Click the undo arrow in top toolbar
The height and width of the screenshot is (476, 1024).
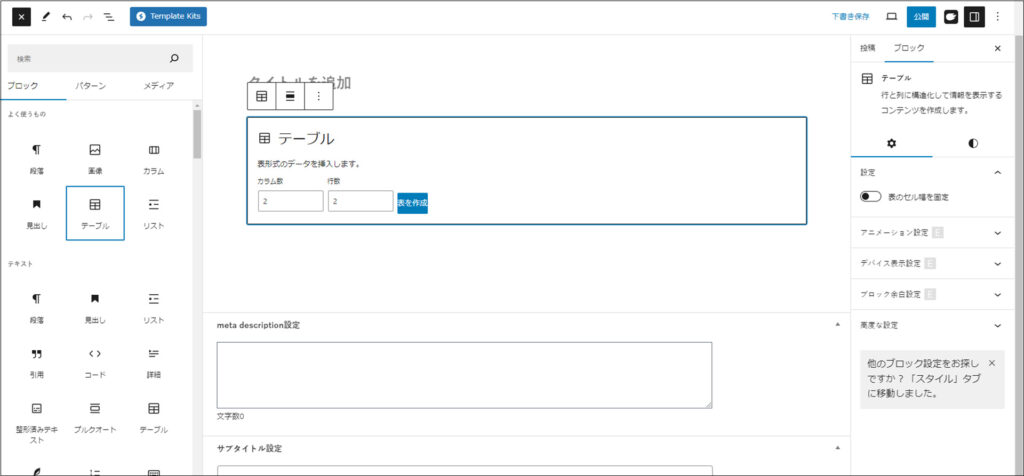pos(67,17)
